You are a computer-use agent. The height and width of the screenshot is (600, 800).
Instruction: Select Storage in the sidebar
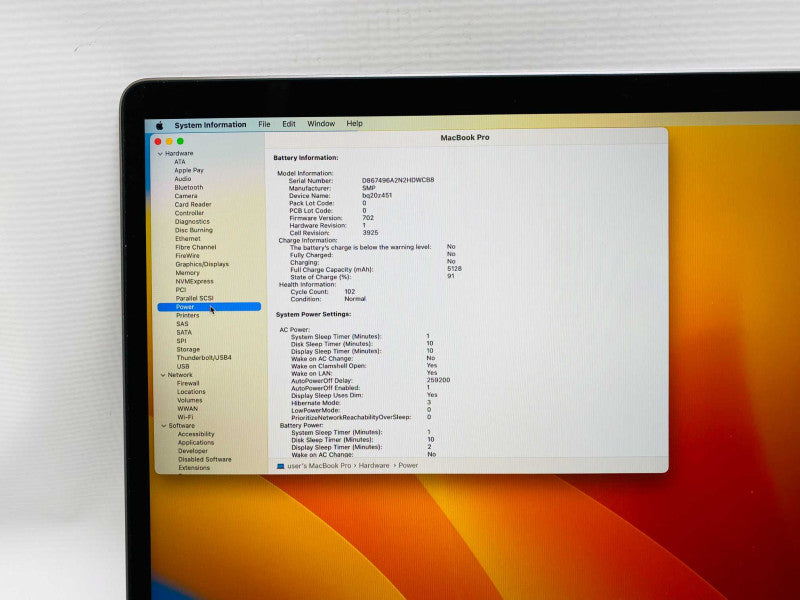point(188,349)
